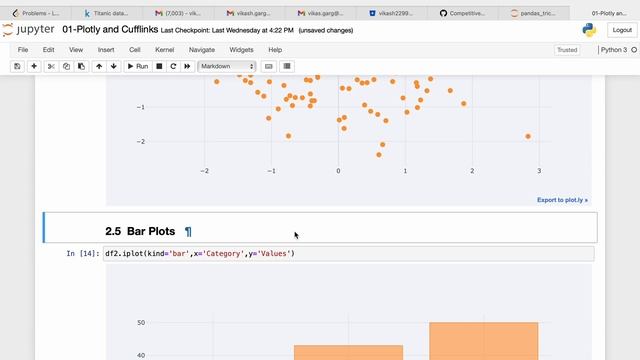Click the kernel idle circle indicator
Screen dimensions: 640x360
pos(634,50)
